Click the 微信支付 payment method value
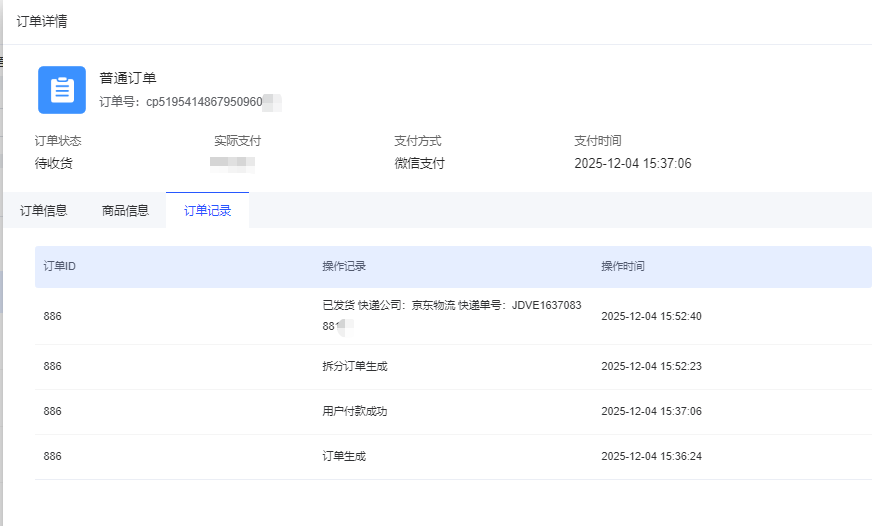Screen dimensions: 872x526 click(x=420, y=163)
